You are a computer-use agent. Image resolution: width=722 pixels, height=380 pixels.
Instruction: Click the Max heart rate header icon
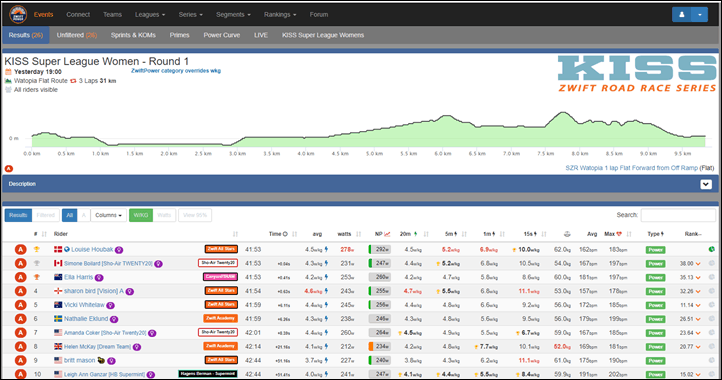619,234
